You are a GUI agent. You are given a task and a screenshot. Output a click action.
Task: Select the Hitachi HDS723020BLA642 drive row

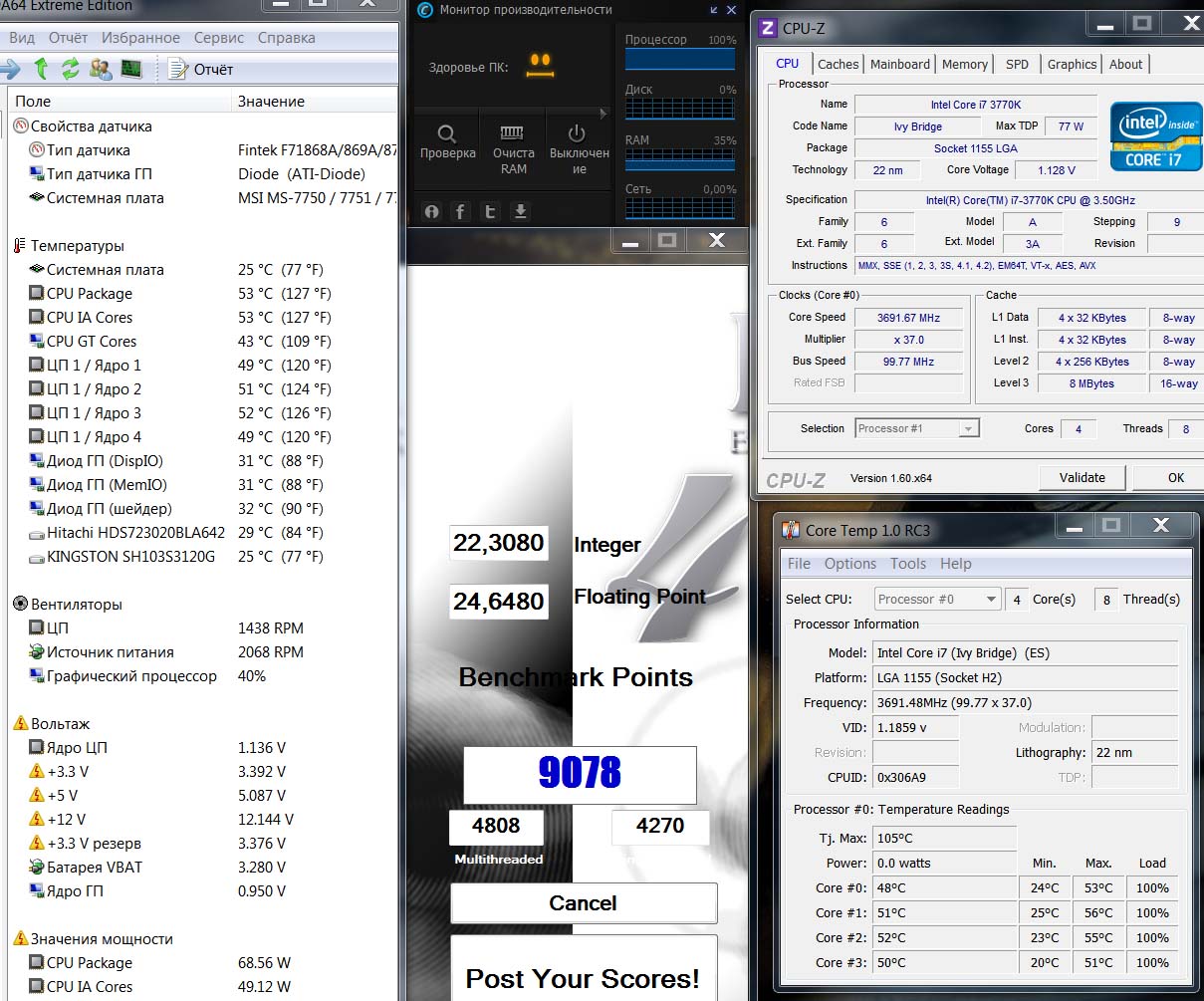(x=202, y=533)
